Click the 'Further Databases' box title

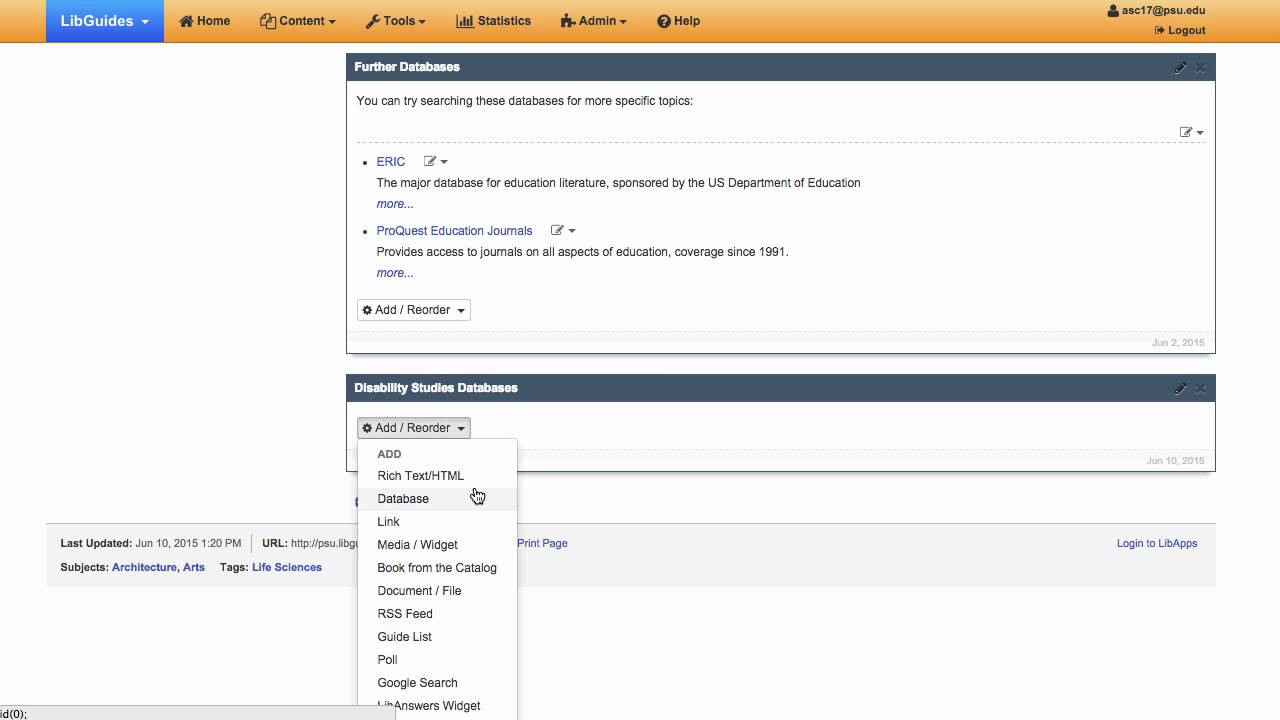coord(407,67)
